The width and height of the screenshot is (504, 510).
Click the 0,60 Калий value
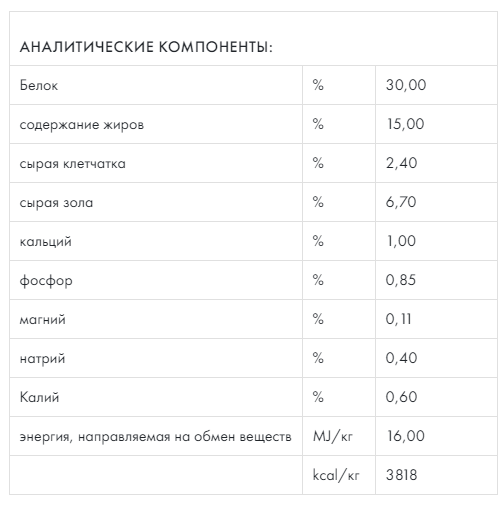point(401,397)
